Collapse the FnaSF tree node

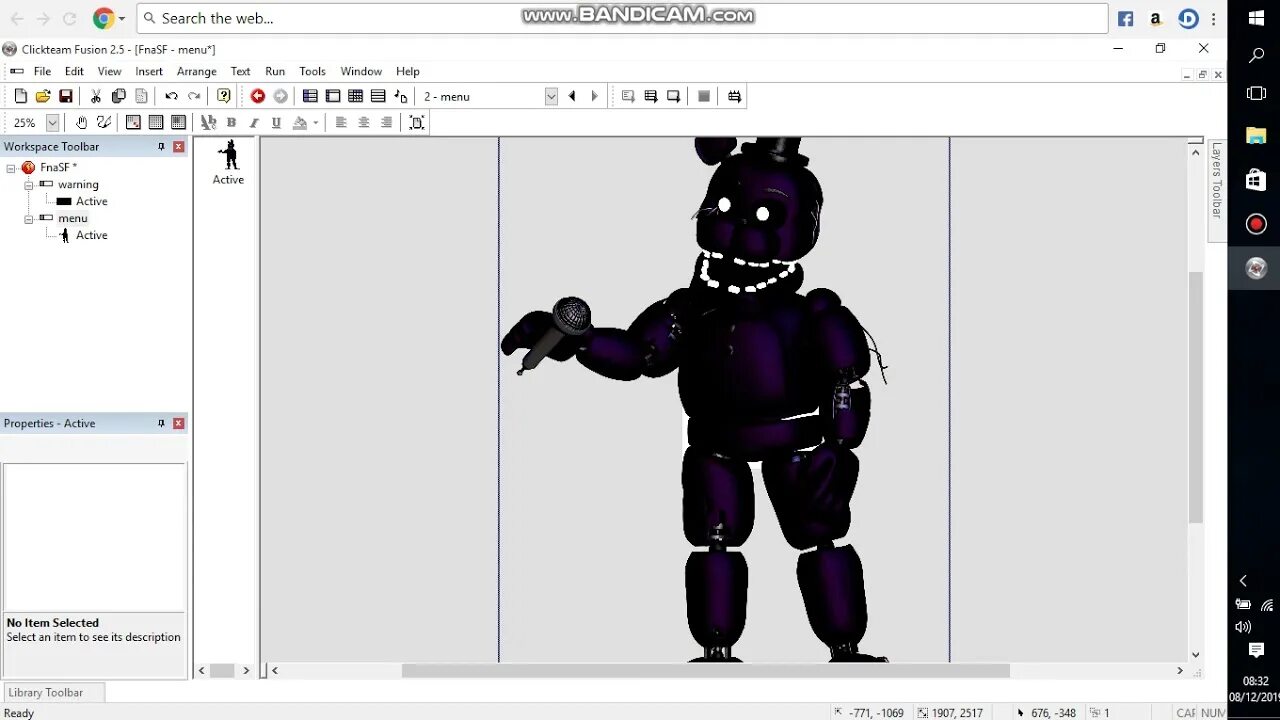click(x=11, y=168)
